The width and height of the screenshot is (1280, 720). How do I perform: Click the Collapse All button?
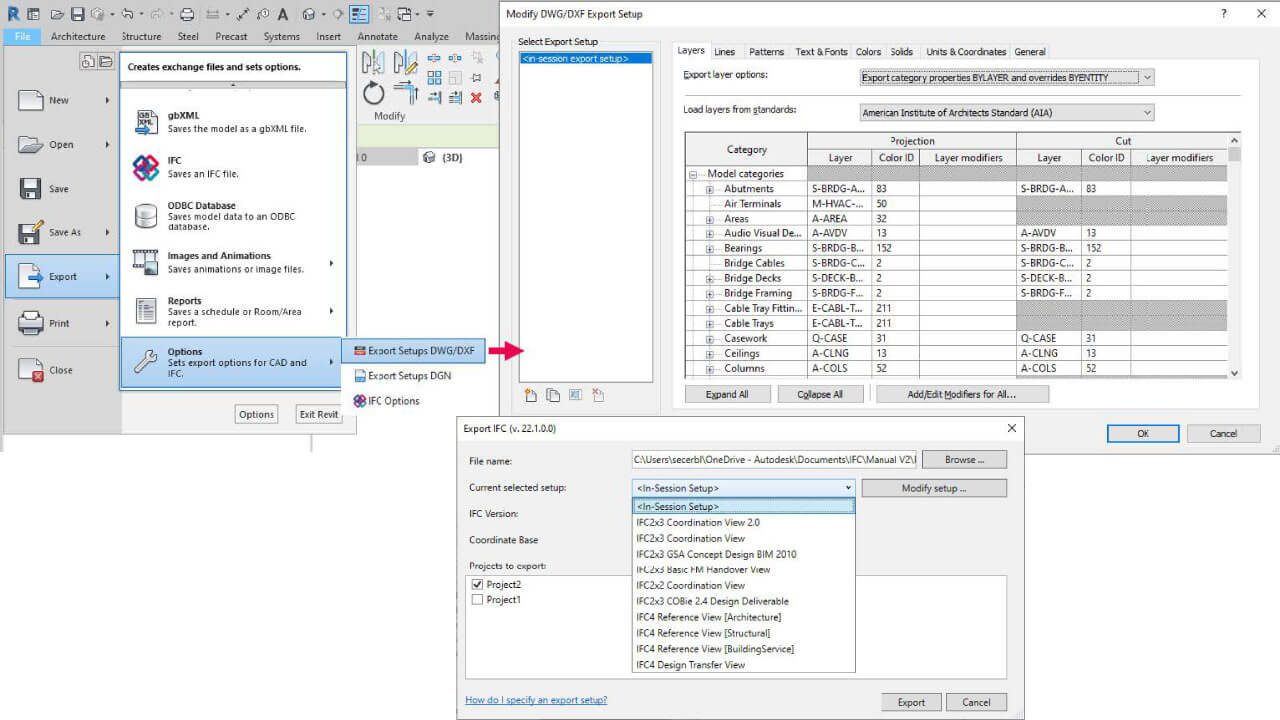pyautogui.click(x=819, y=394)
